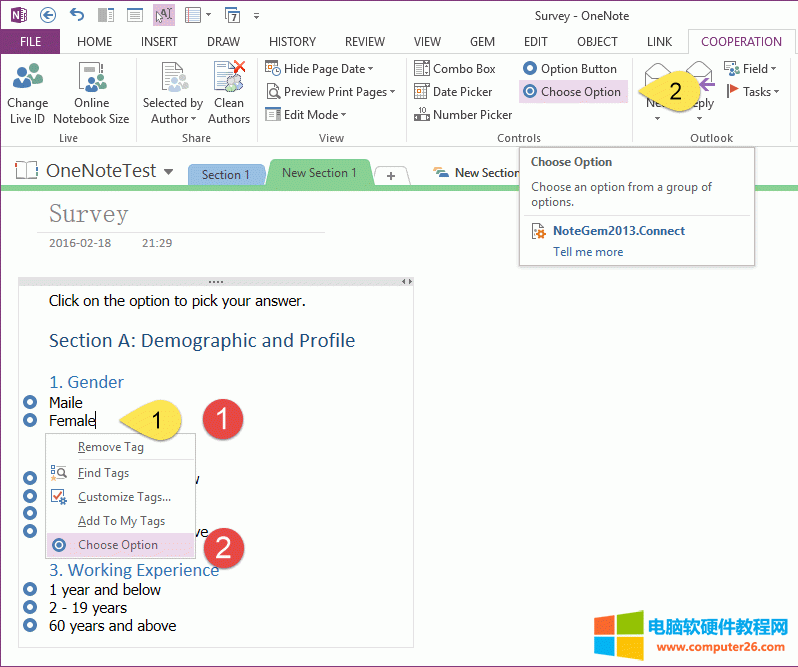
Task: Switch to the VIEW ribbon tab
Action: coord(427,42)
